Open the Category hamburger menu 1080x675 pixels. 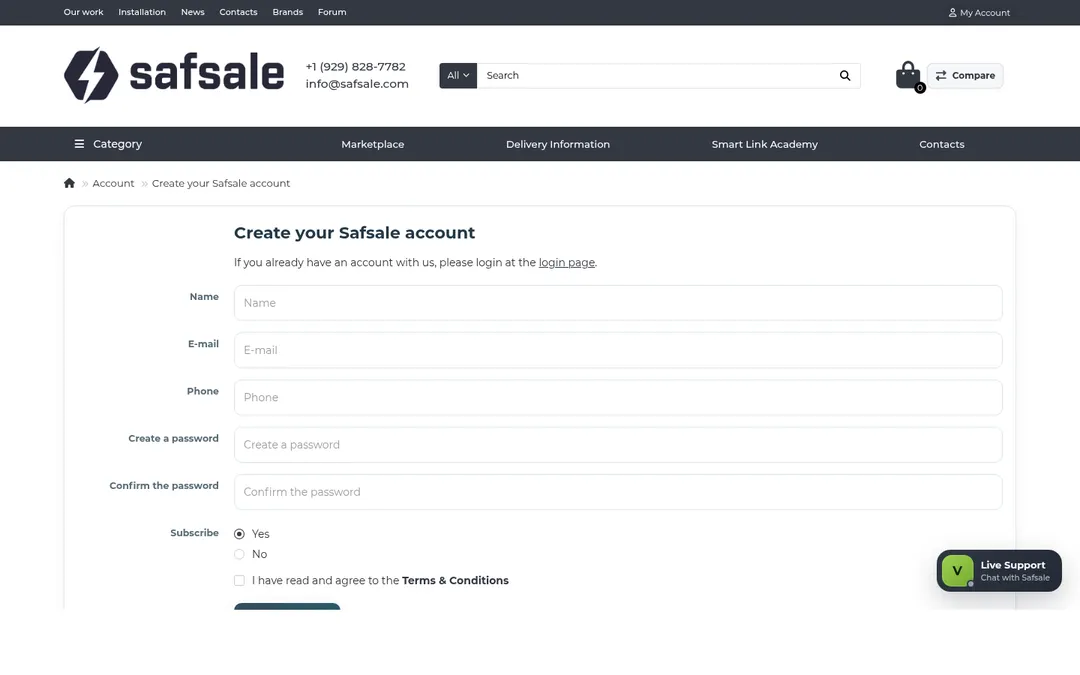click(108, 144)
